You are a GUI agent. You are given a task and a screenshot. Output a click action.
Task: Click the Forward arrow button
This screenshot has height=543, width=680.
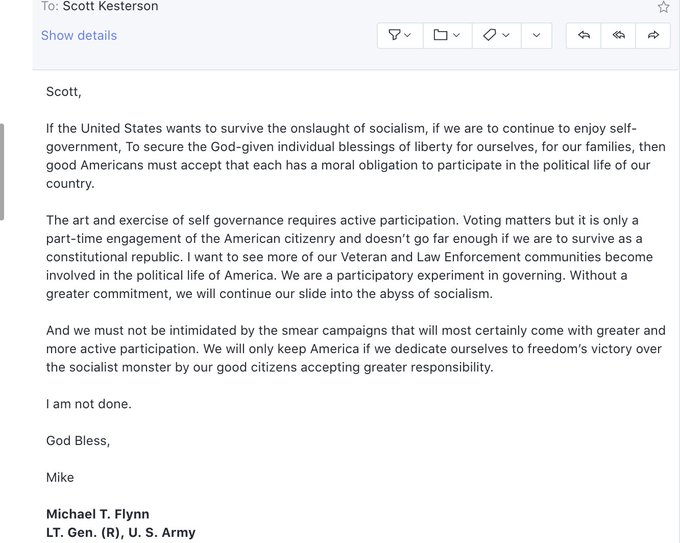pyautogui.click(x=653, y=35)
